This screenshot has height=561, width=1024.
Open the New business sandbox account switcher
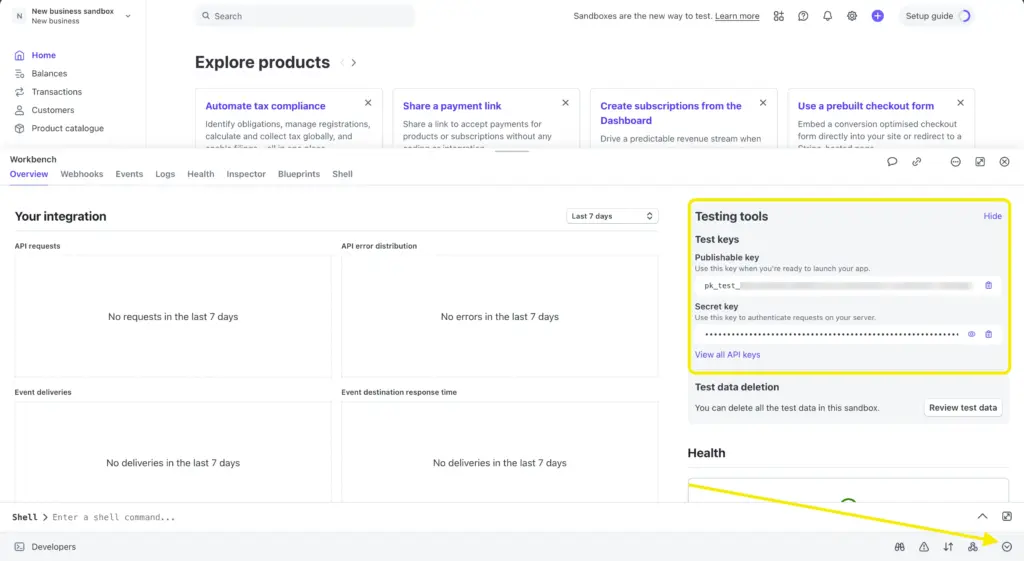[x=72, y=16]
